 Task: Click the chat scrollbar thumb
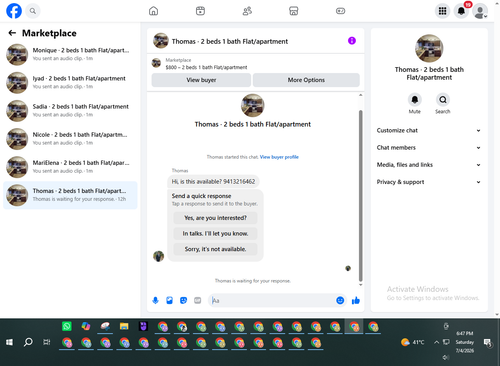point(360,196)
